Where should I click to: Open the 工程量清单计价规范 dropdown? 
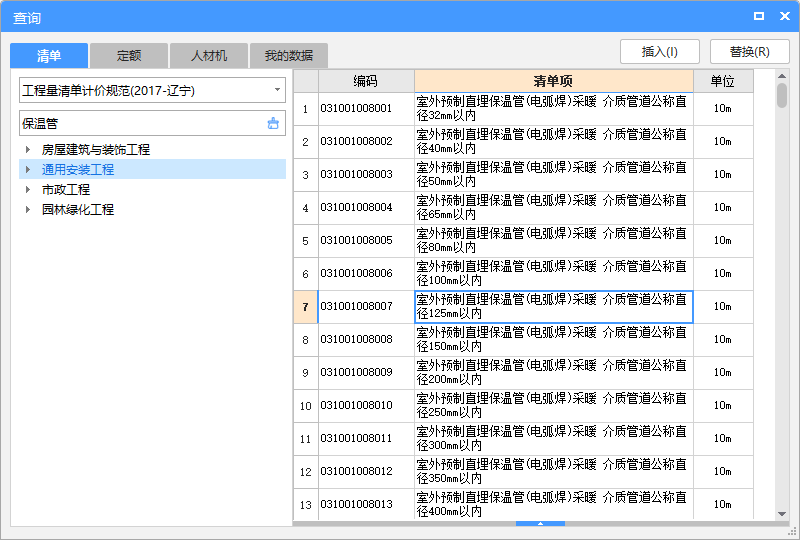pyautogui.click(x=277, y=90)
